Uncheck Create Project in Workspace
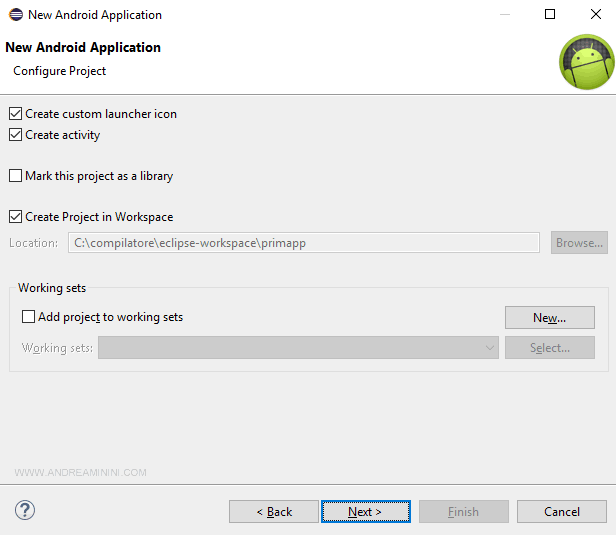Image resolution: width=616 pixels, height=535 pixels. click(15, 217)
